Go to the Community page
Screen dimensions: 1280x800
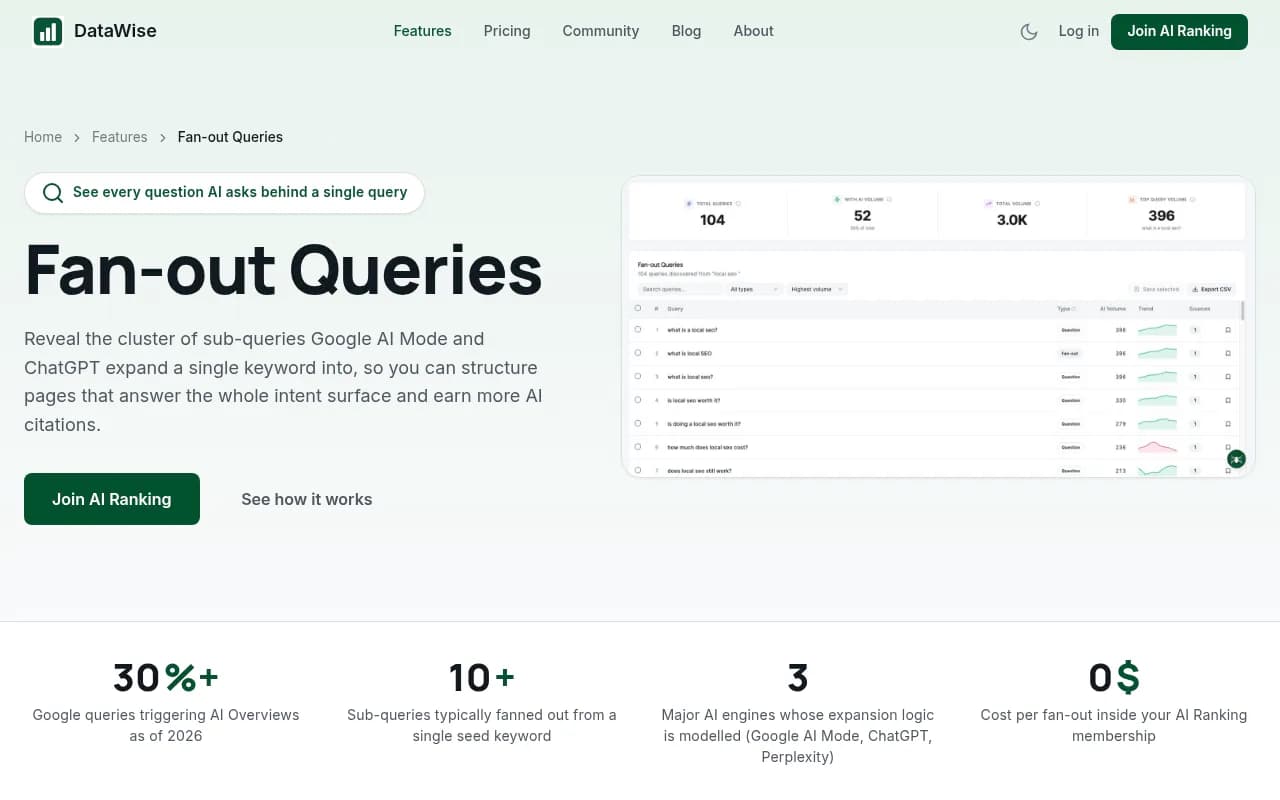pyautogui.click(x=600, y=31)
